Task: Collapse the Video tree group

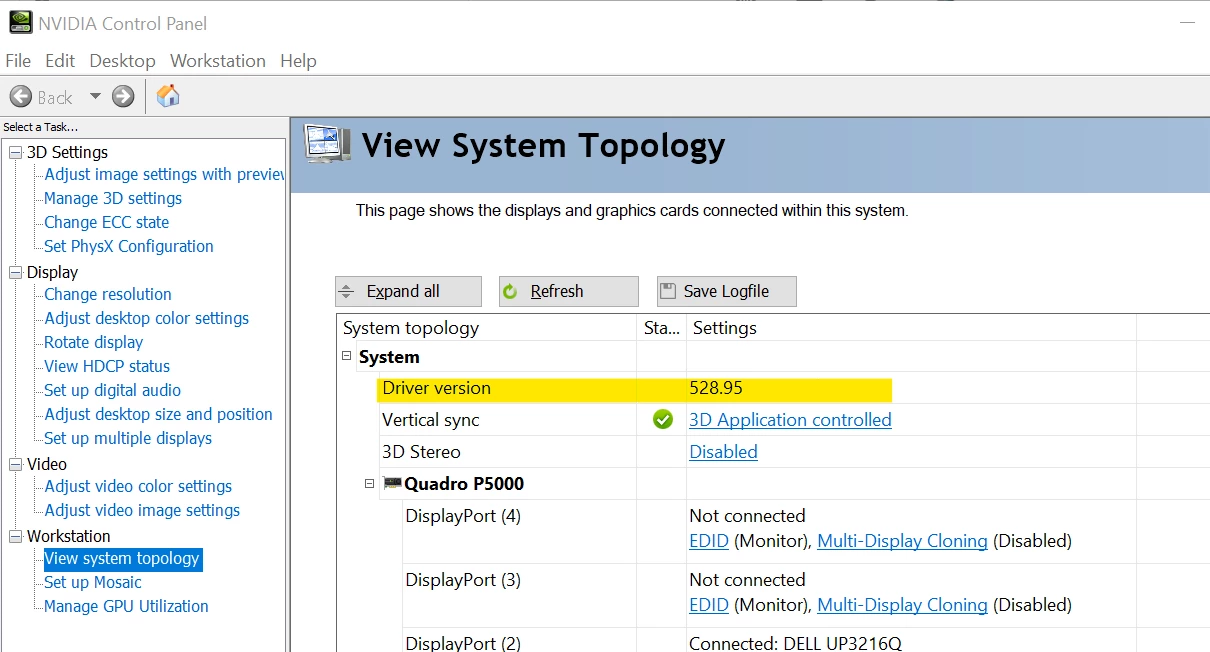Action: [15, 464]
